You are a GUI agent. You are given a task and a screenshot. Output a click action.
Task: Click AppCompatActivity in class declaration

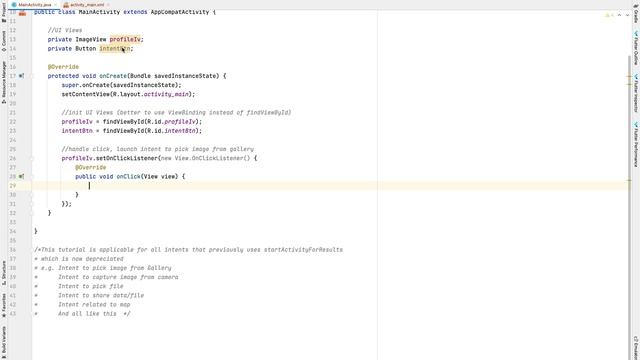tap(180, 12)
